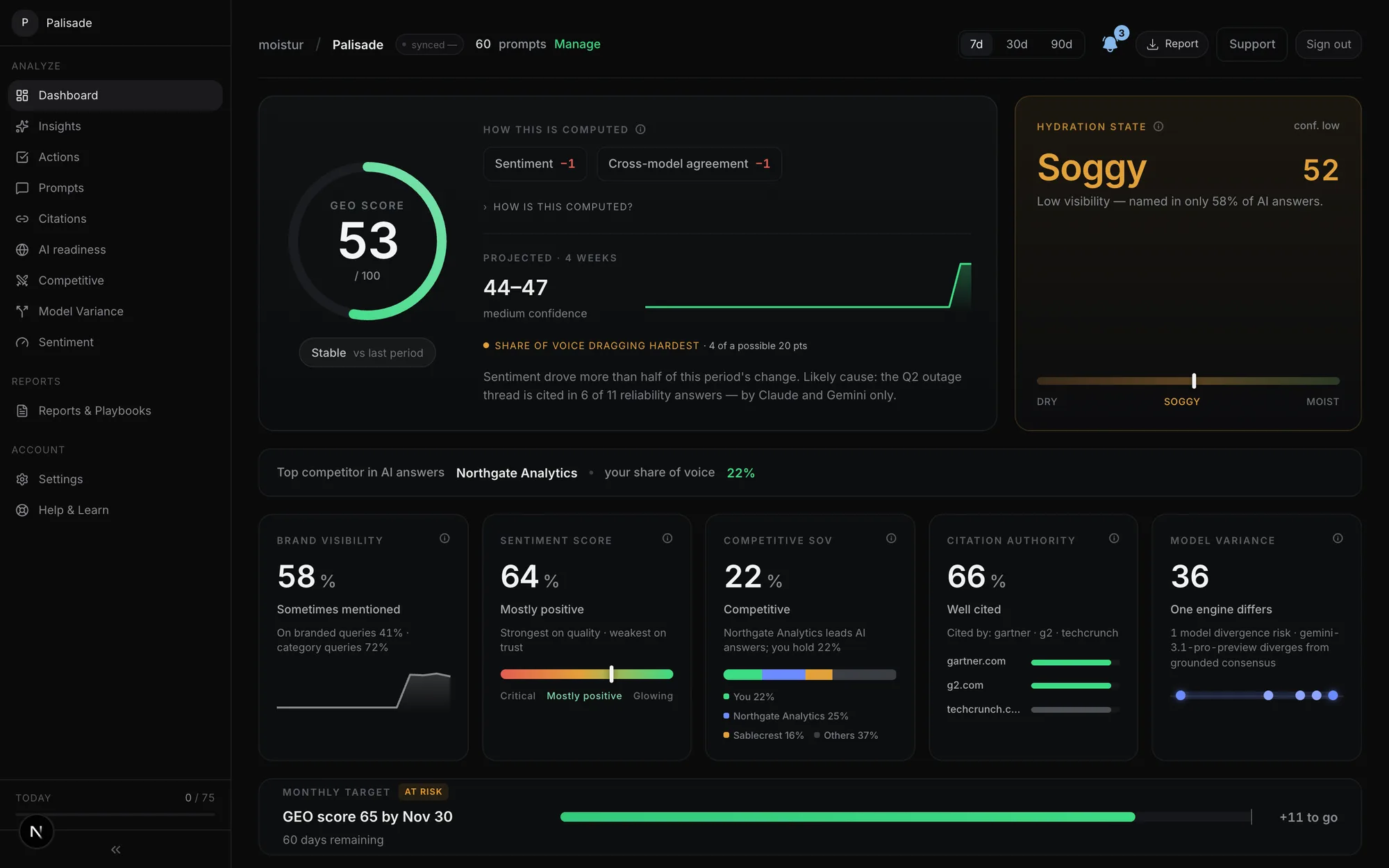This screenshot has width=1389, height=868.
Task: Open Reports & Playbooks
Action: point(115,411)
